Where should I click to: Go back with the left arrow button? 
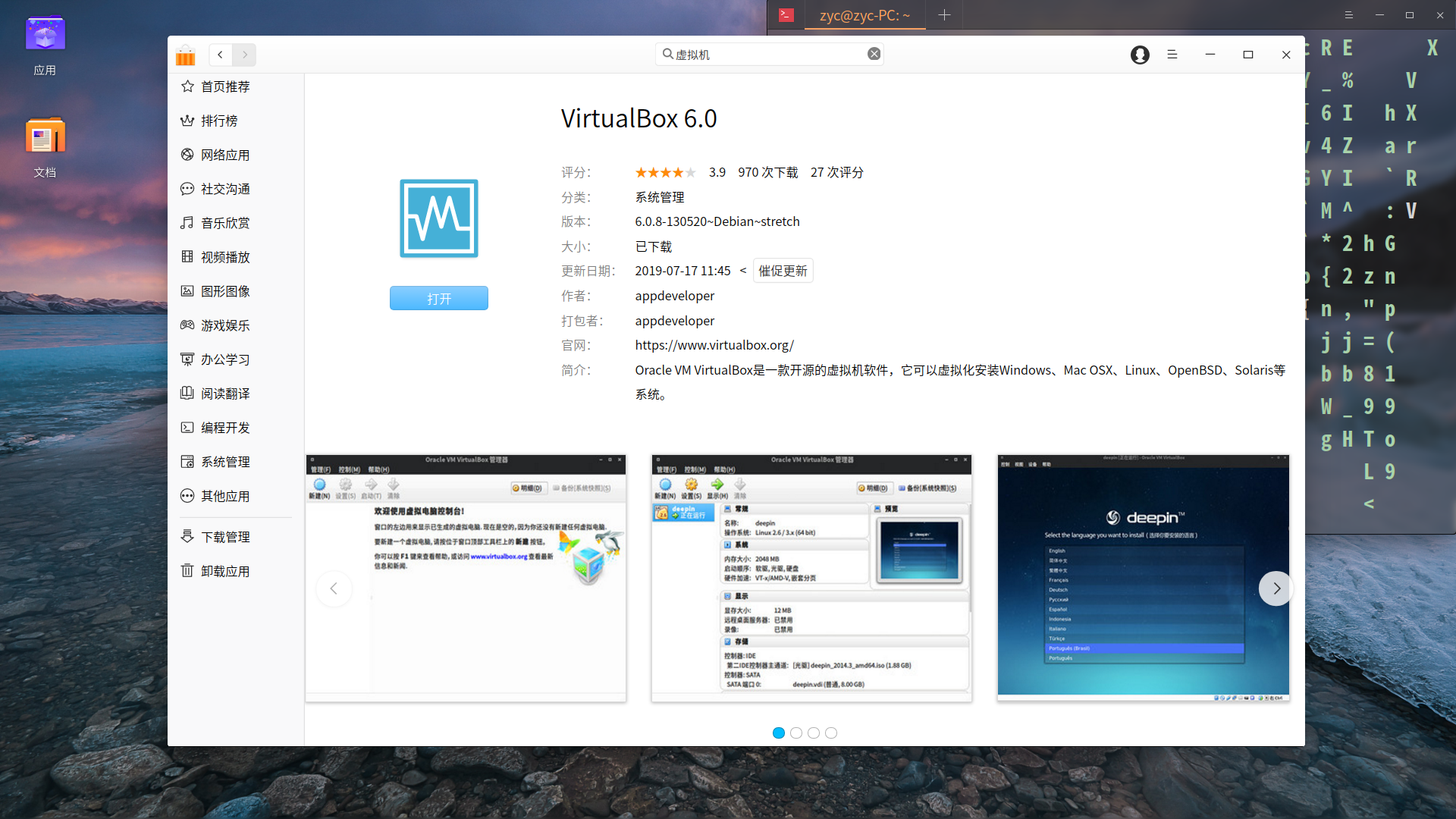point(221,55)
